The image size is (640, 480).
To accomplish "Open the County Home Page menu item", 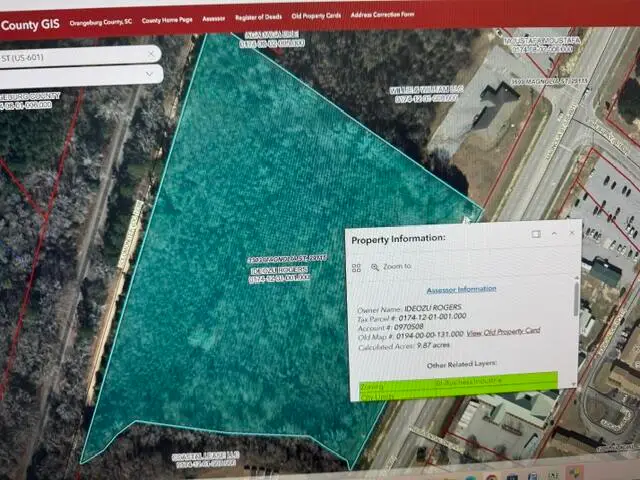I will coord(167,20).
